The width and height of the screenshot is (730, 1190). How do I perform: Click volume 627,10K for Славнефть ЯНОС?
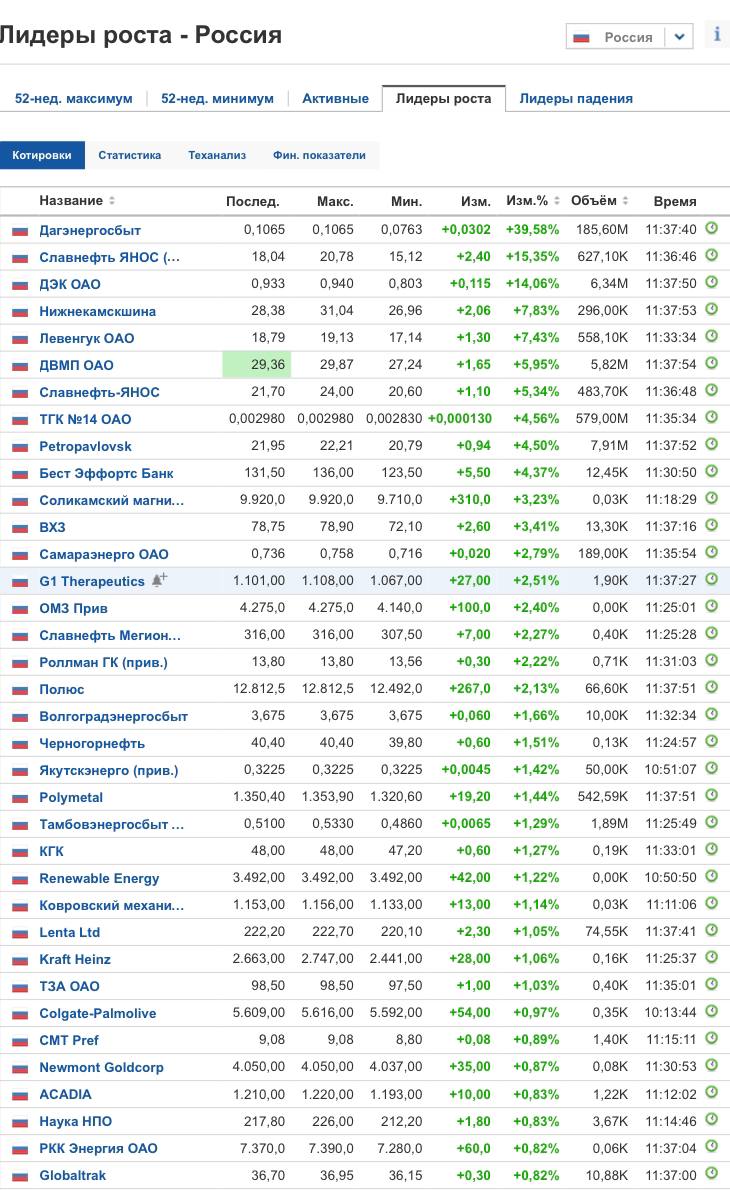603,257
